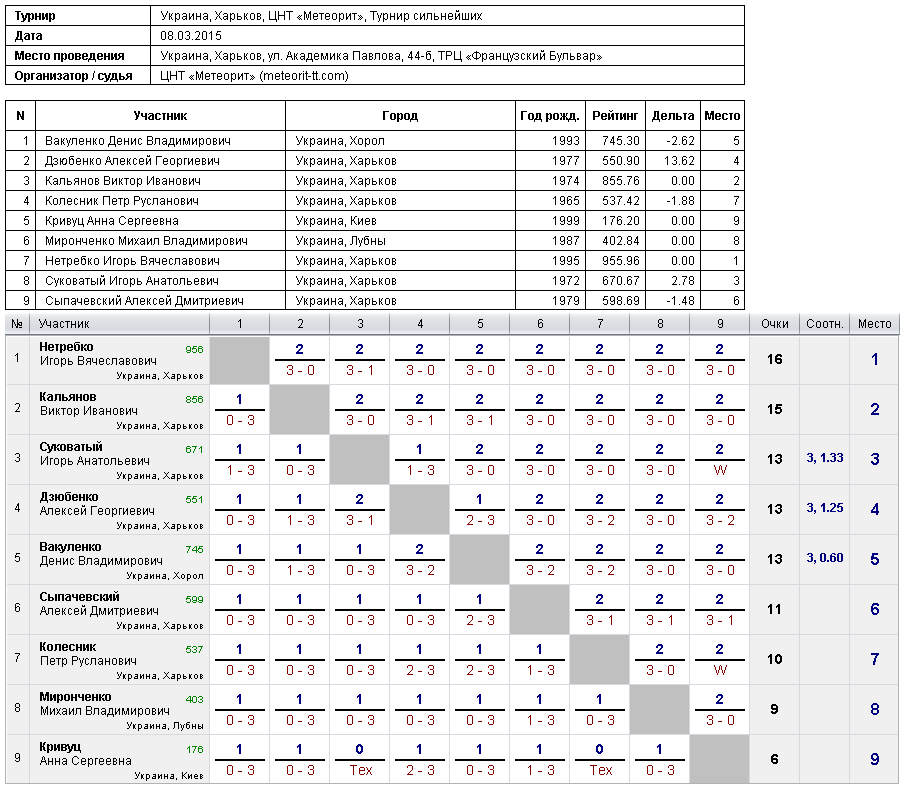Click 'Миронченко' name in results grid

[75, 697]
